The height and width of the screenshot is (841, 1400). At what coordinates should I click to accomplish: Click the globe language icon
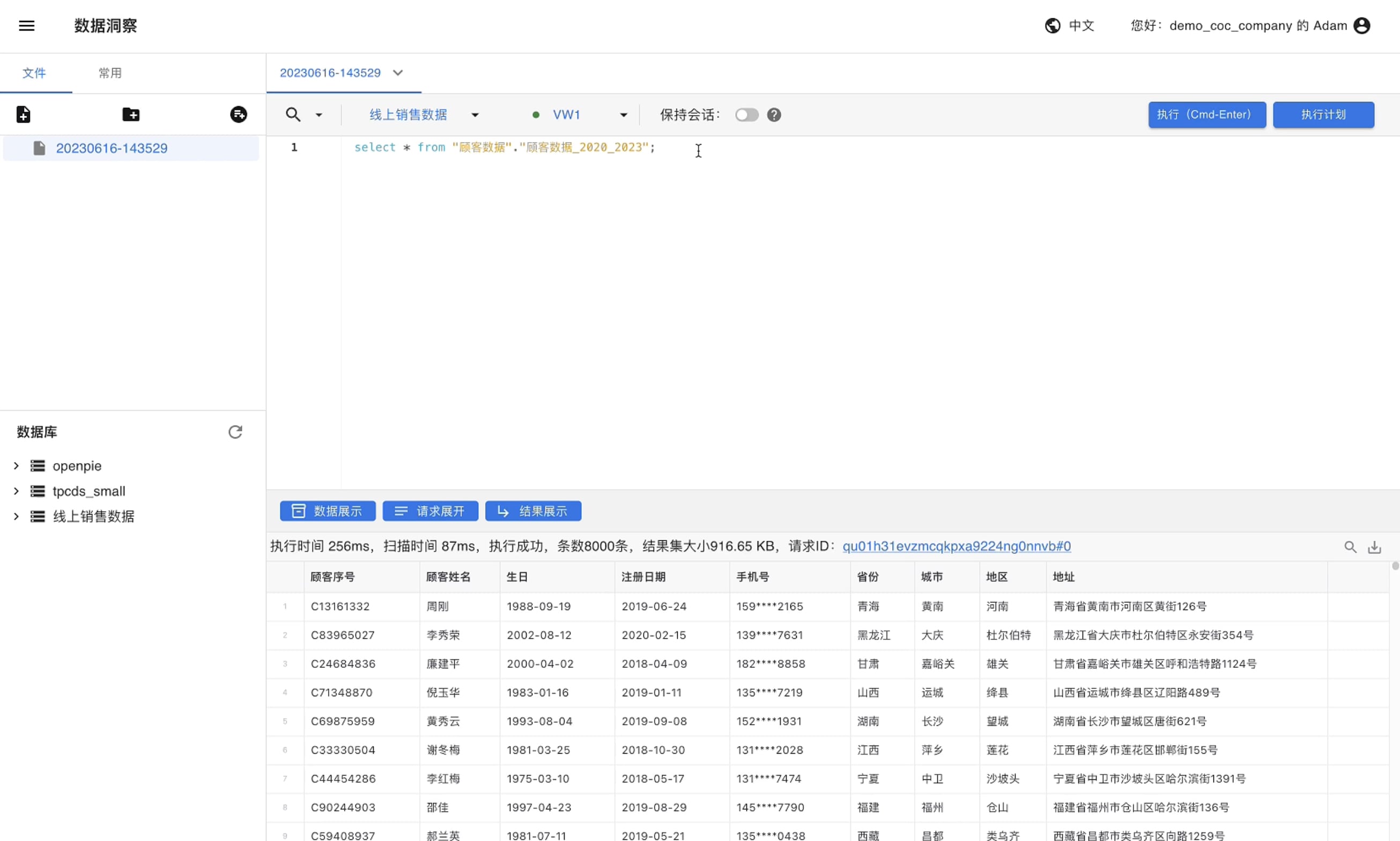1053,26
